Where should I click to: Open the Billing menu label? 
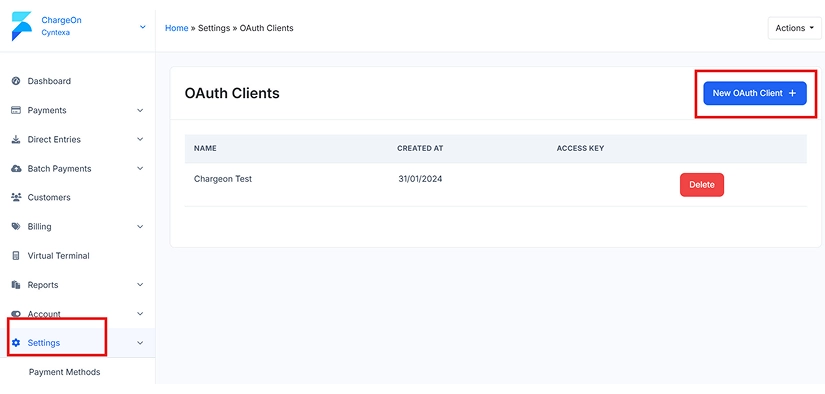[39, 227]
